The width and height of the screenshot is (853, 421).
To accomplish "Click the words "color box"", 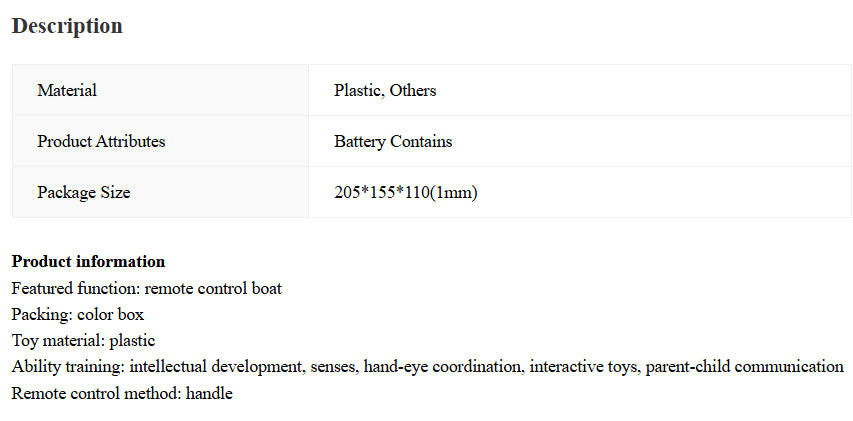I will tap(111, 314).
